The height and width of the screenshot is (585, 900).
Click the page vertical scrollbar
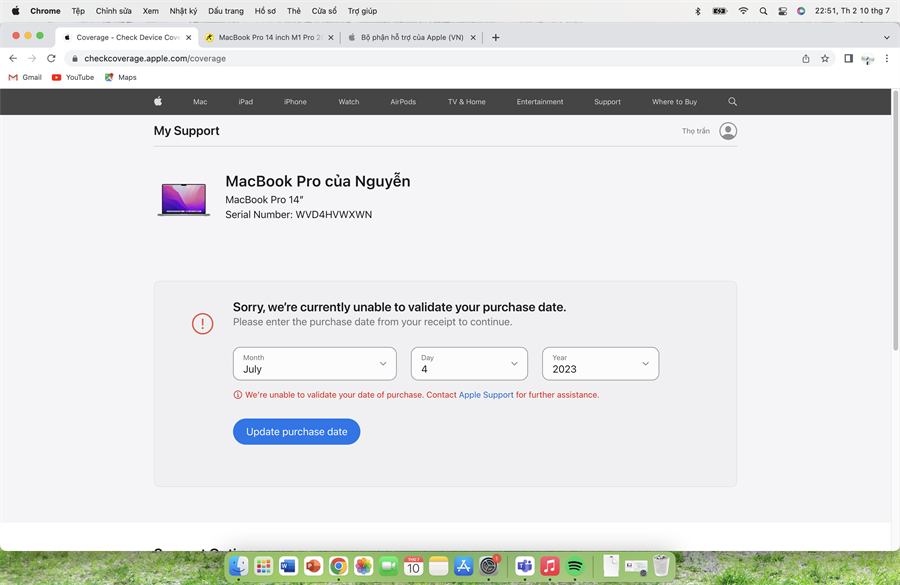click(x=895, y=220)
